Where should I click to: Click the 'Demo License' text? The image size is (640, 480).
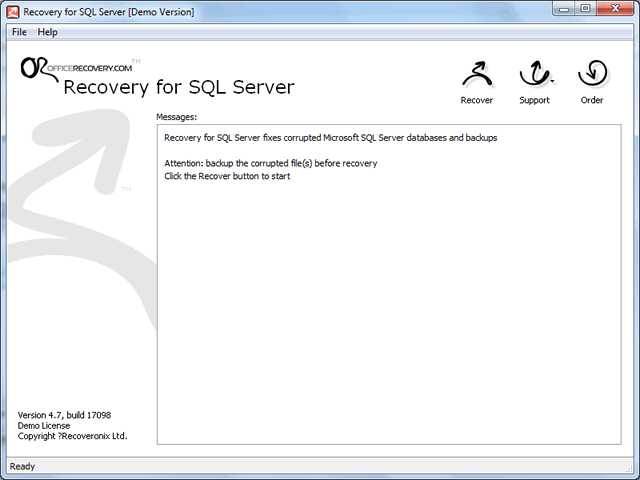(x=44, y=426)
